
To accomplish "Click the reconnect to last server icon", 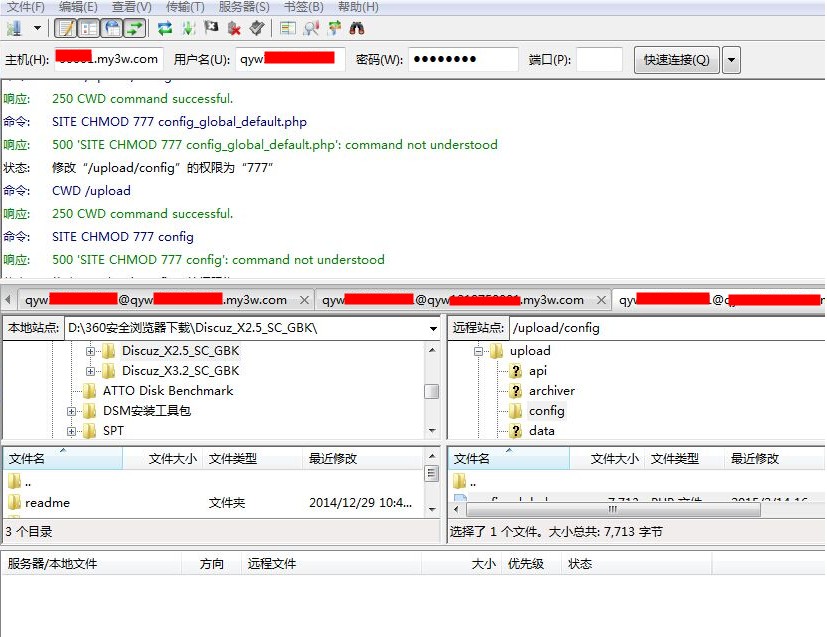I will 257,28.
